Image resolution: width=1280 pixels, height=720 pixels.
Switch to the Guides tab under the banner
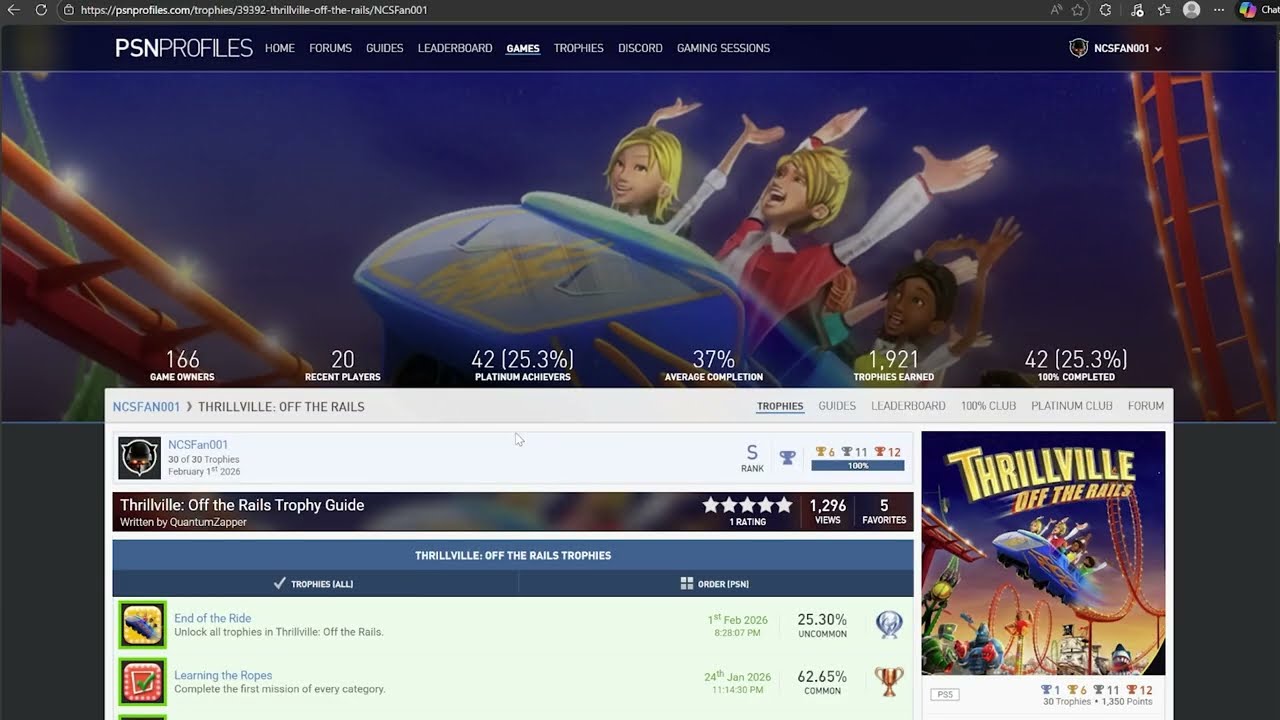(x=837, y=406)
